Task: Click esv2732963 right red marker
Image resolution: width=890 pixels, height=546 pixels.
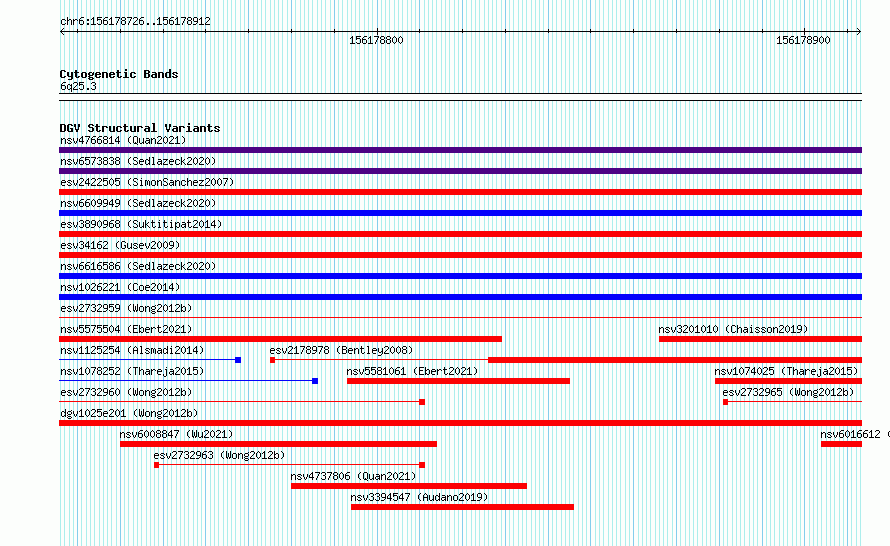Action: (422, 465)
